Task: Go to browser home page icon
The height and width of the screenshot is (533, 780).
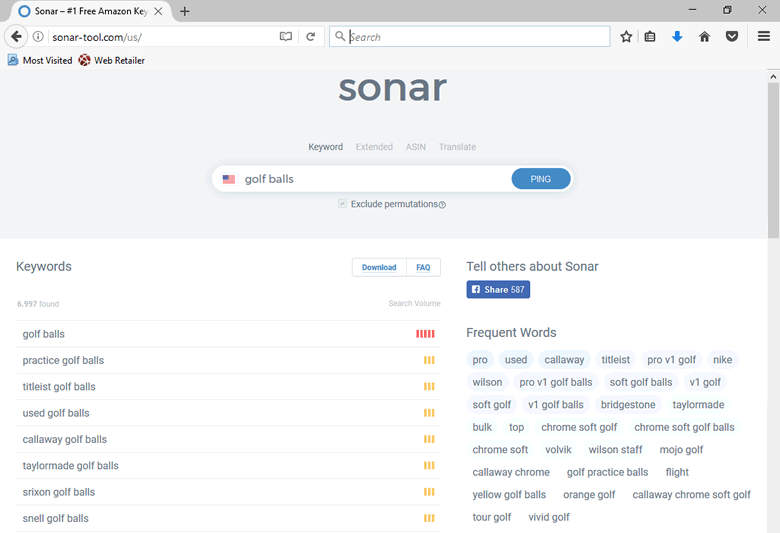Action: pos(704,37)
